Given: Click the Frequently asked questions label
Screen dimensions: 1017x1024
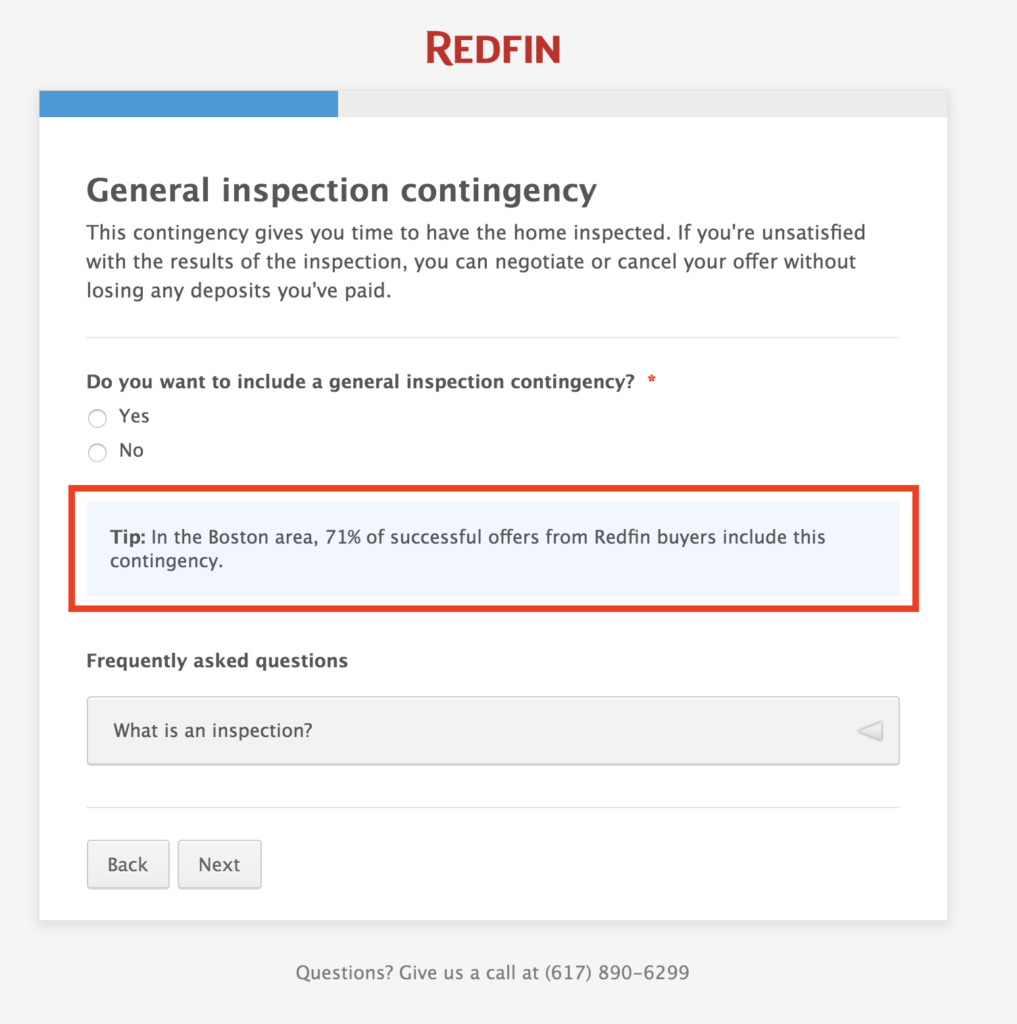Looking at the screenshot, I should (x=217, y=660).
